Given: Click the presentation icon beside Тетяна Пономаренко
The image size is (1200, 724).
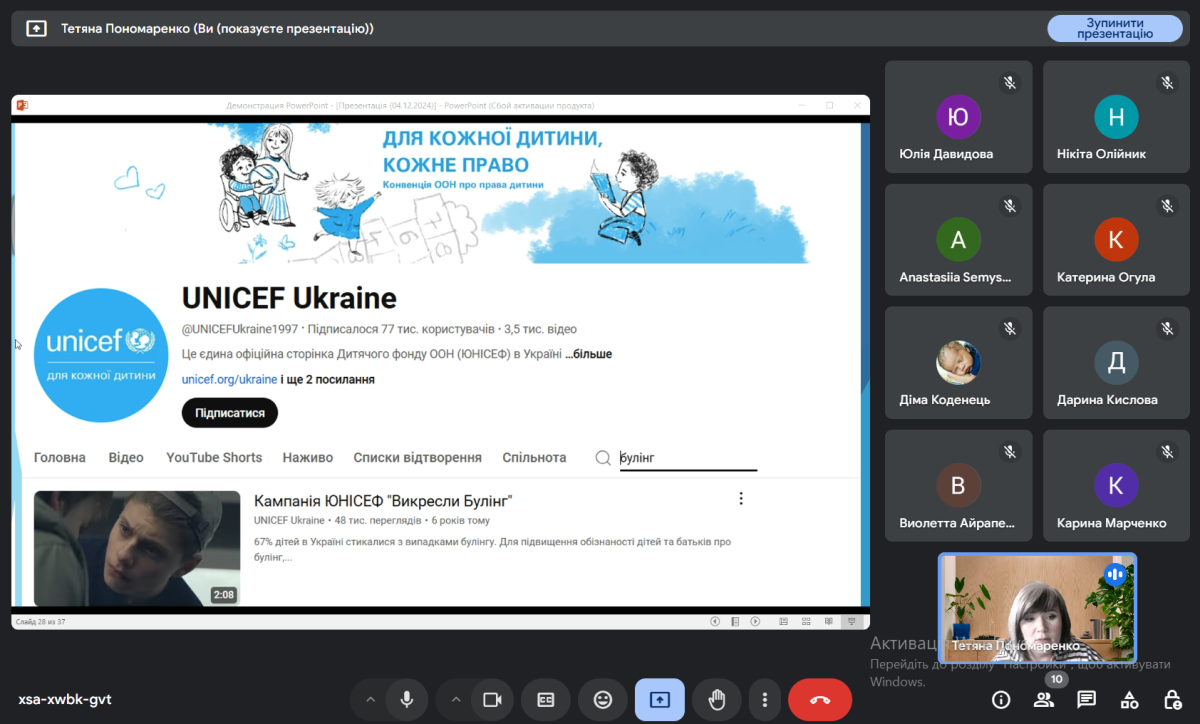Looking at the screenshot, I should [x=36, y=29].
